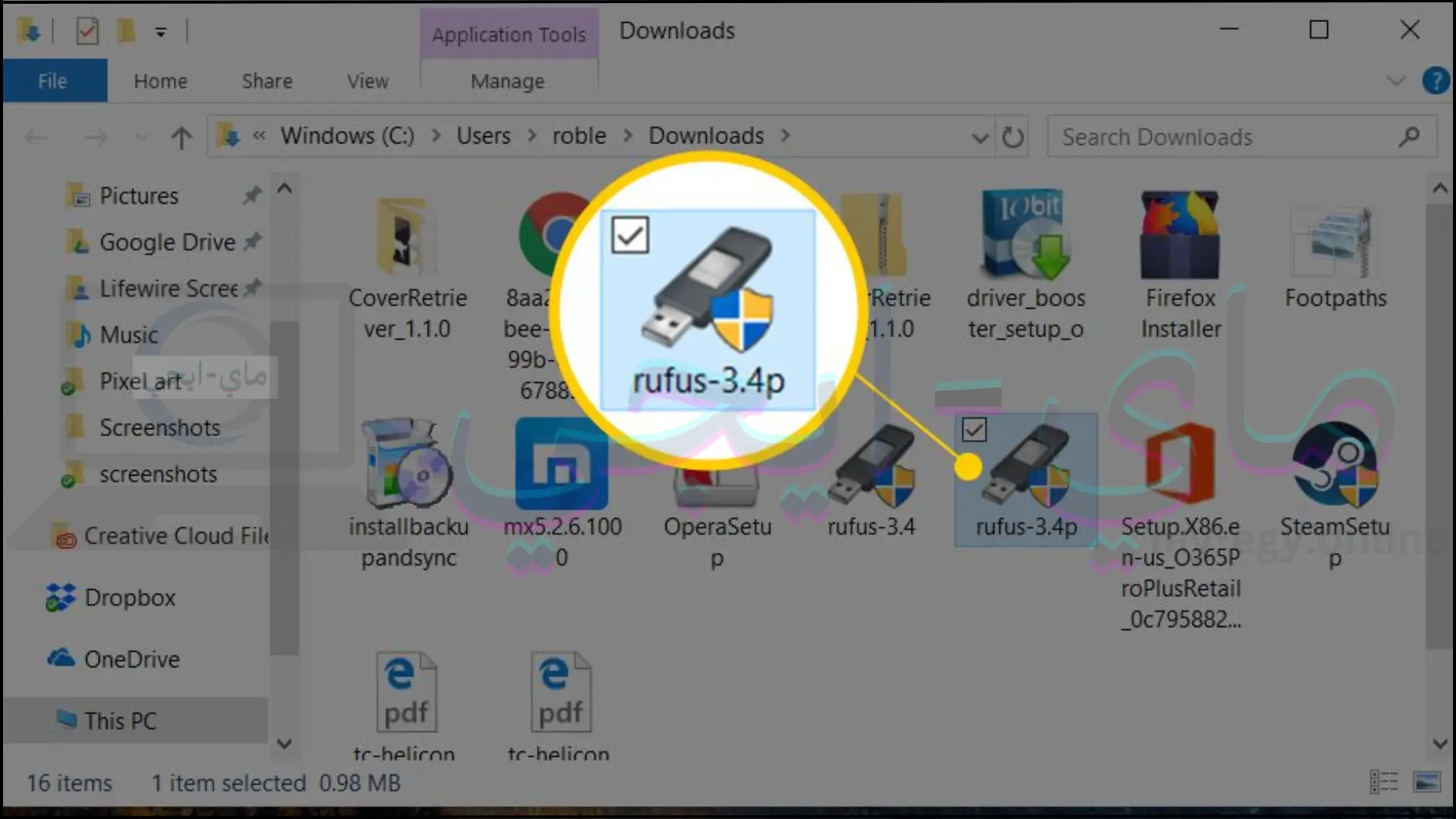Switch to Details view layout icon
1456x819 pixels.
pyautogui.click(x=1384, y=782)
